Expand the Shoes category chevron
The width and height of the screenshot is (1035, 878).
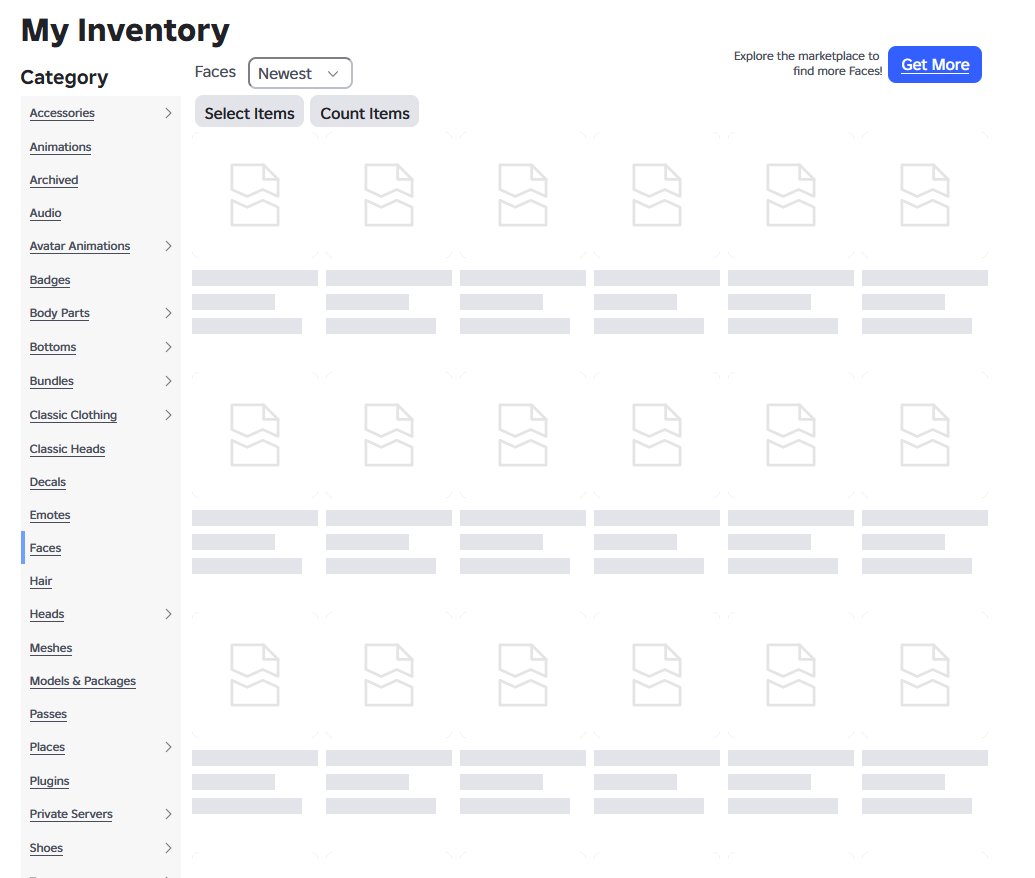point(168,848)
